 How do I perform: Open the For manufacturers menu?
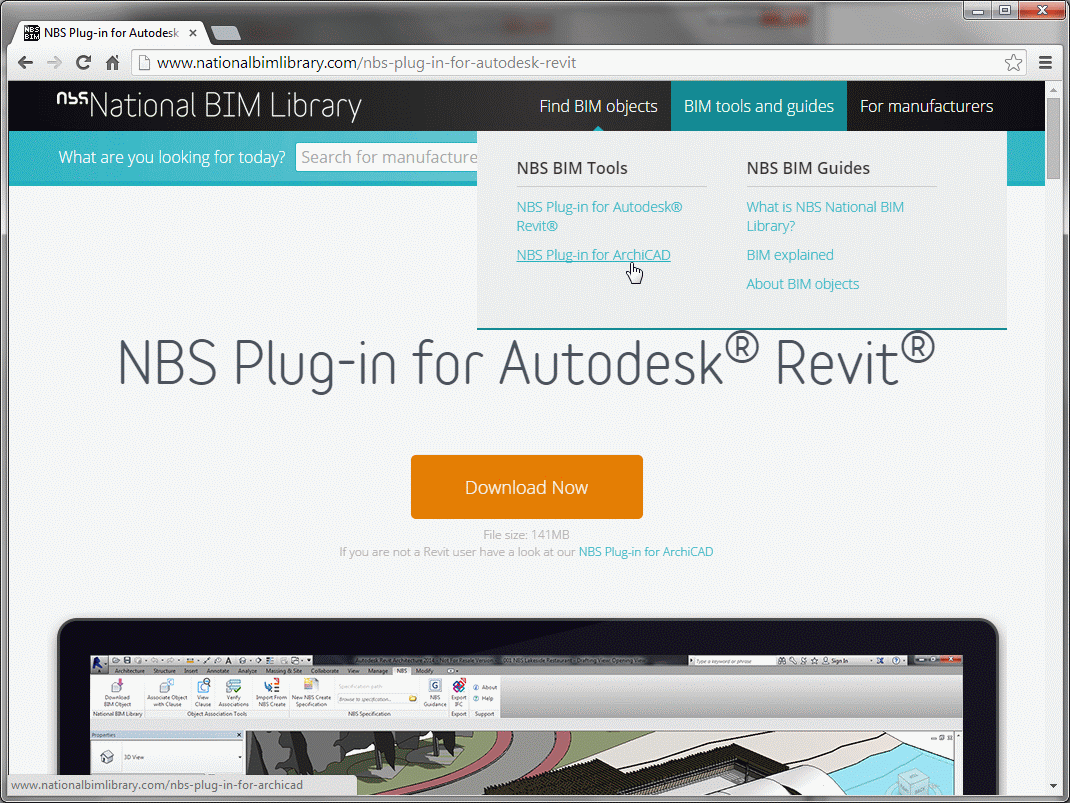(927, 106)
